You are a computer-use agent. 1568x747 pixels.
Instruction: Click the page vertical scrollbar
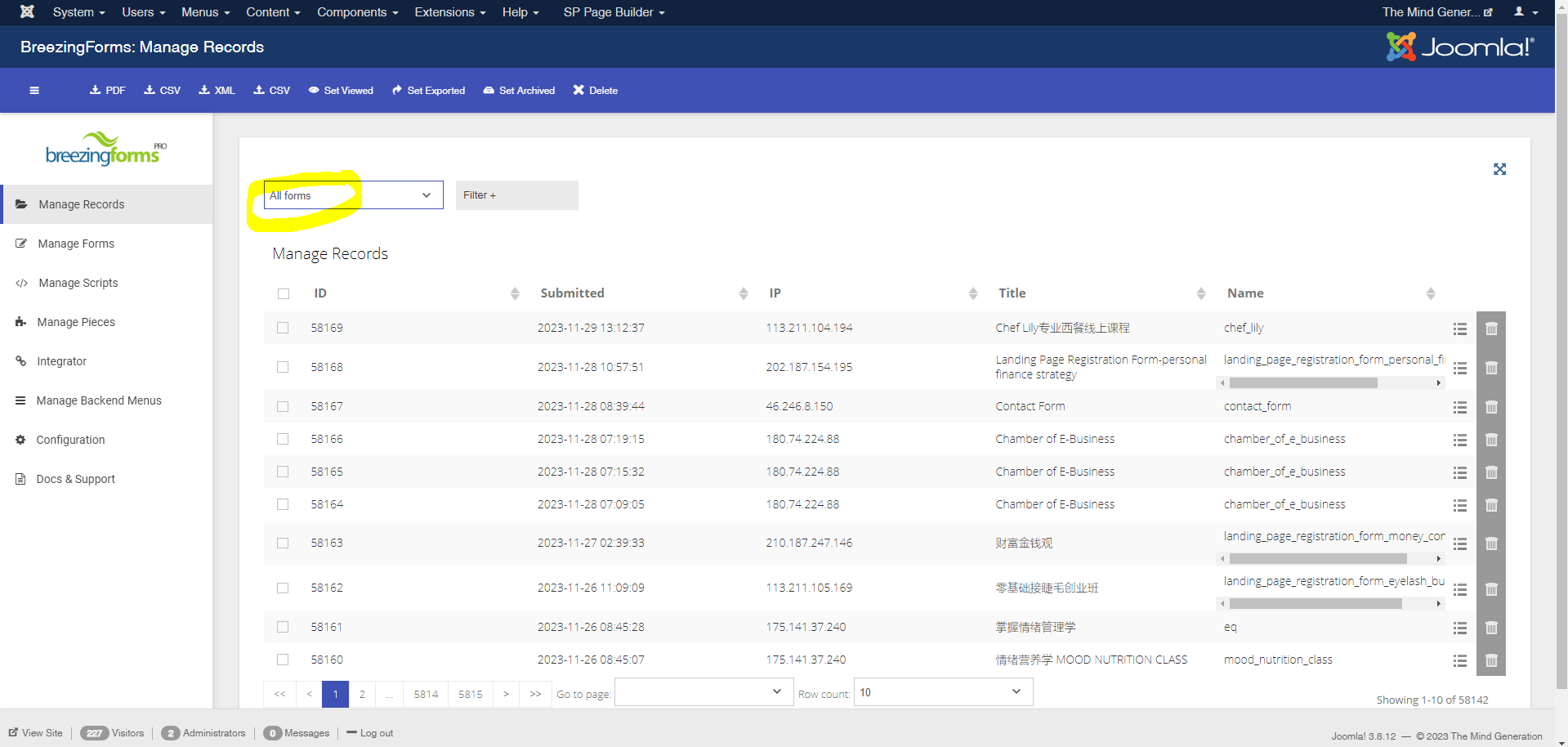(x=1561, y=351)
